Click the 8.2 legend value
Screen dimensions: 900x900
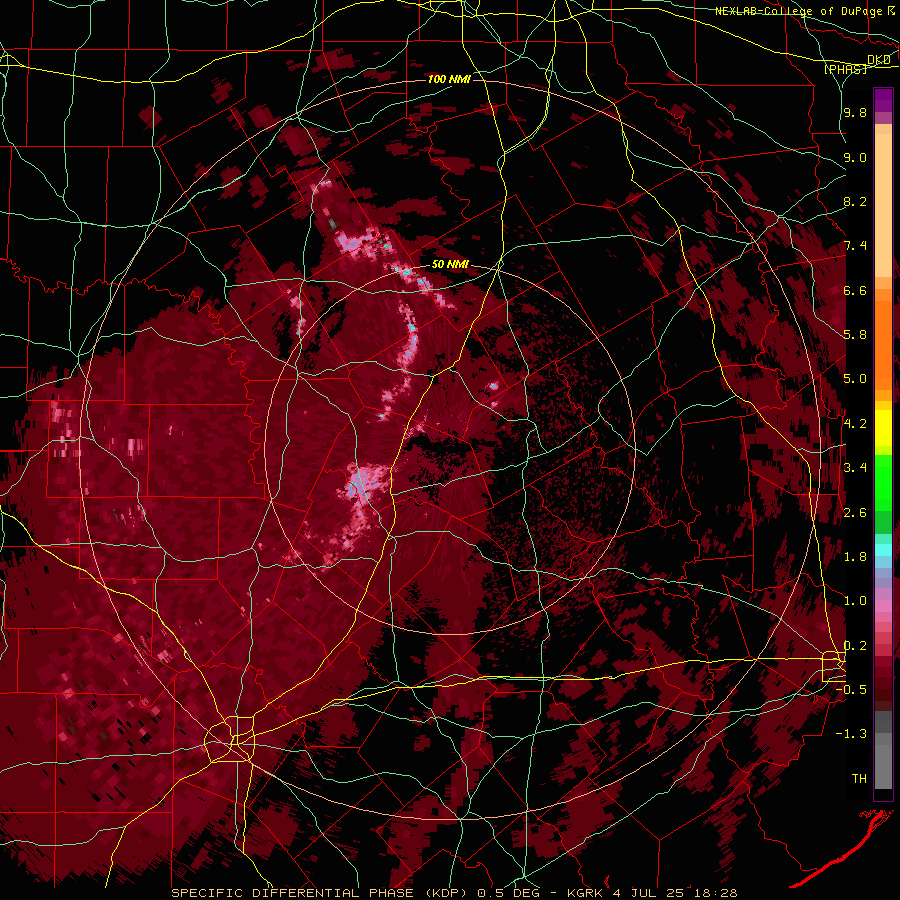click(x=855, y=201)
